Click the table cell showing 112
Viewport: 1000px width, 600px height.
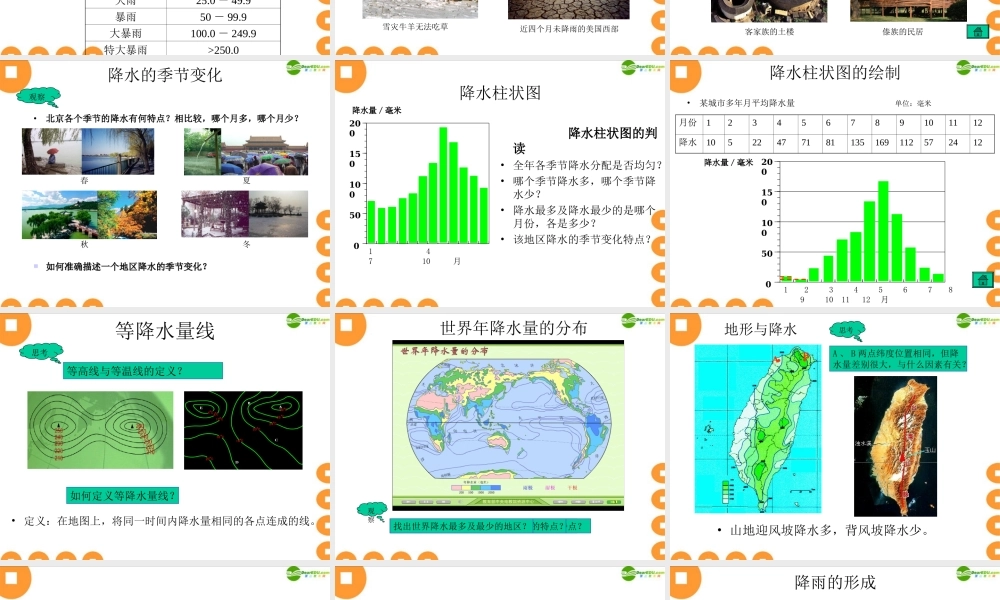[907, 143]
